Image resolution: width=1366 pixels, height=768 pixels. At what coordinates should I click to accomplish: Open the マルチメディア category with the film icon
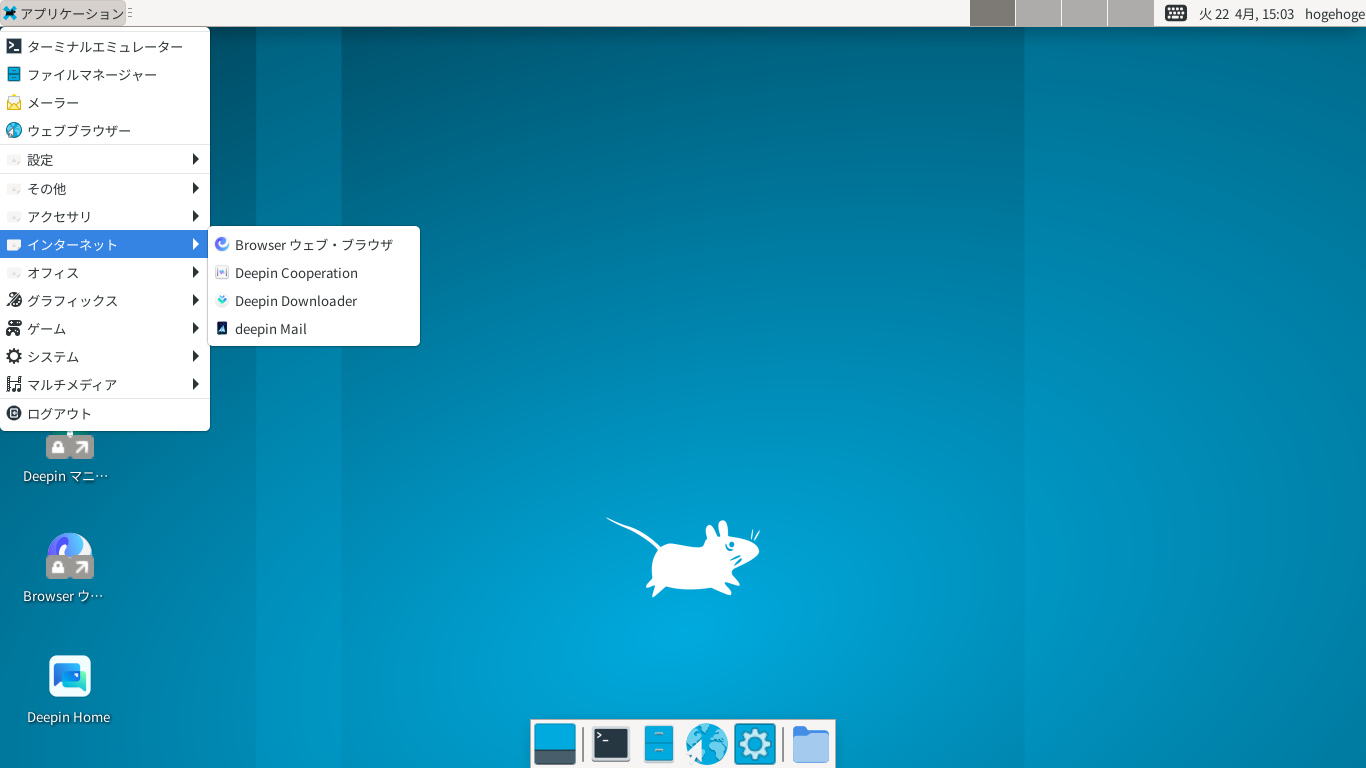(105, 384)
